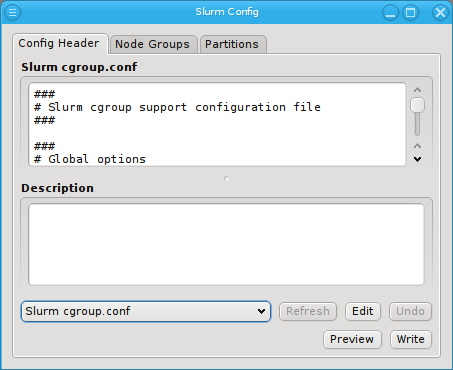
Task: Click the Refresh button
Action: coord(308,311)
